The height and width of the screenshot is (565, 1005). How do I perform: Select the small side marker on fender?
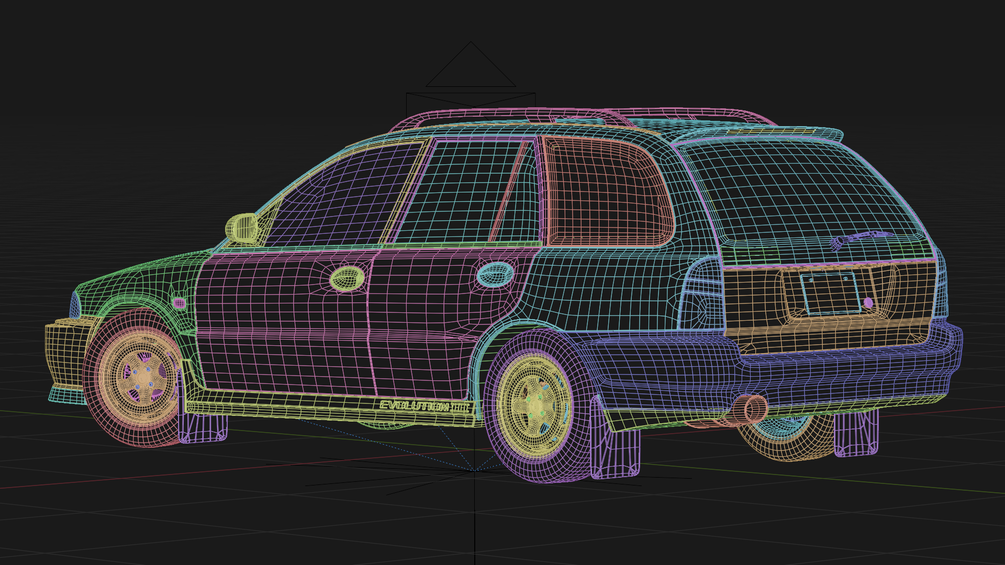tap(179, 302)
